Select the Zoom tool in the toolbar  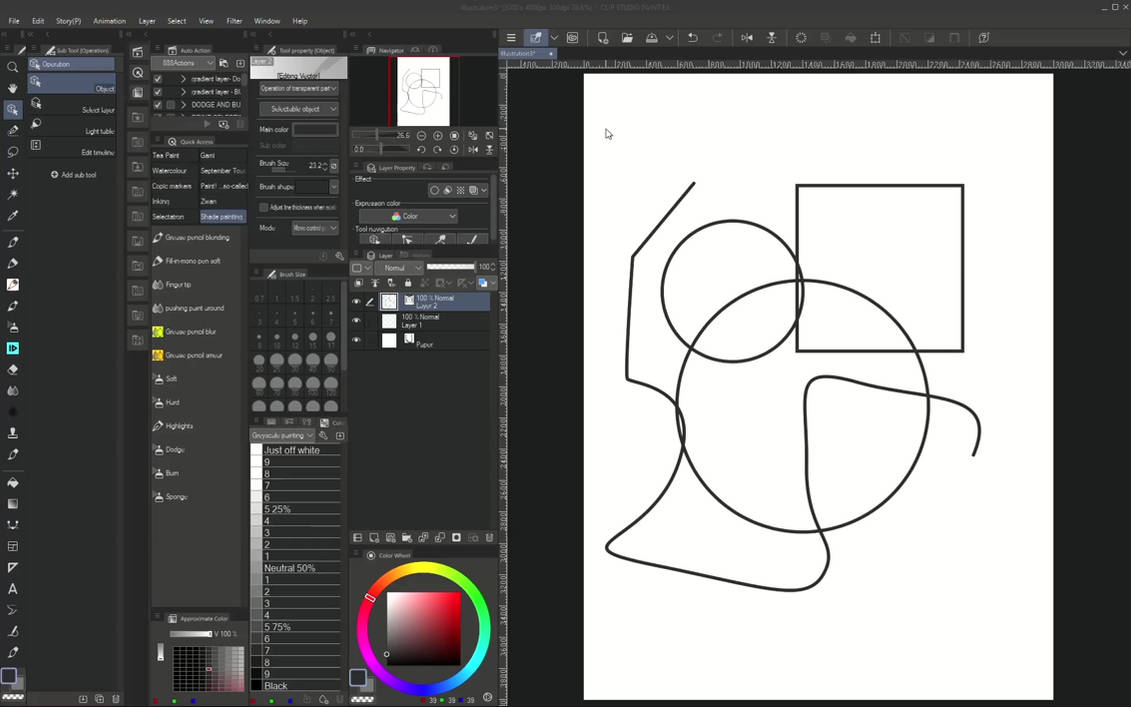[12, 67]
